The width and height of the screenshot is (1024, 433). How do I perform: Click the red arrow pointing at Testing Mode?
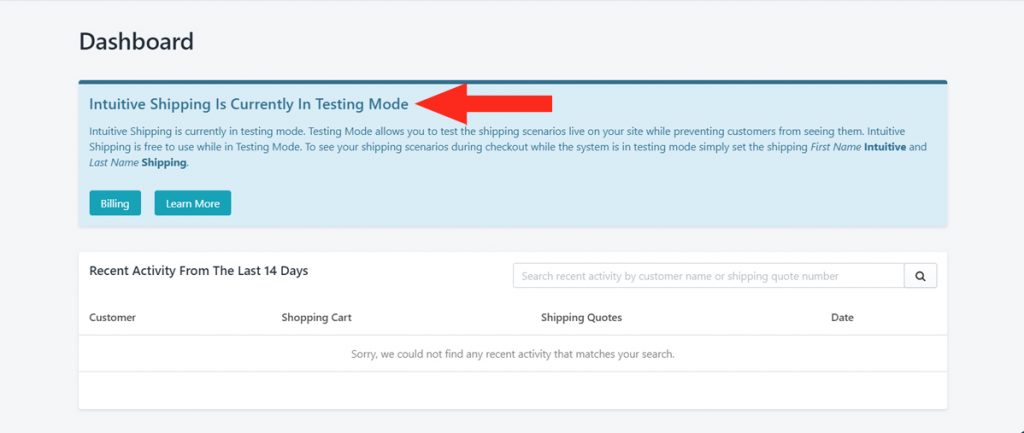click(x=483, y=103)
